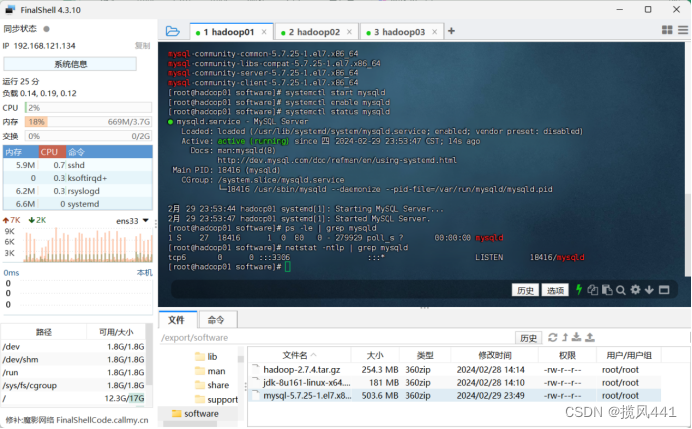This screenshot has height=429, width=692.
Task: Click the sync status indicator dot
Action: [x=46, y=29]
